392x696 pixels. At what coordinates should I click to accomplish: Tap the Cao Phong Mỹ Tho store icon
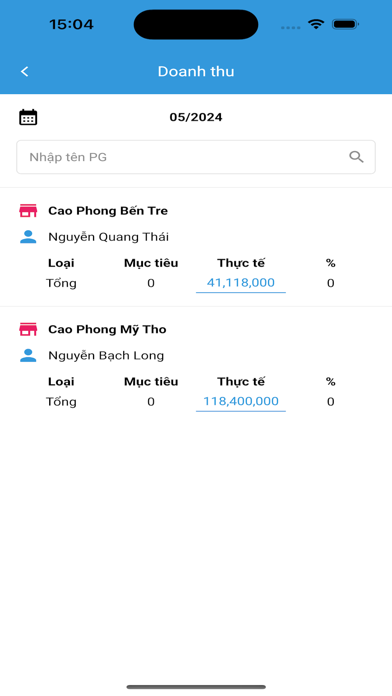28,329
